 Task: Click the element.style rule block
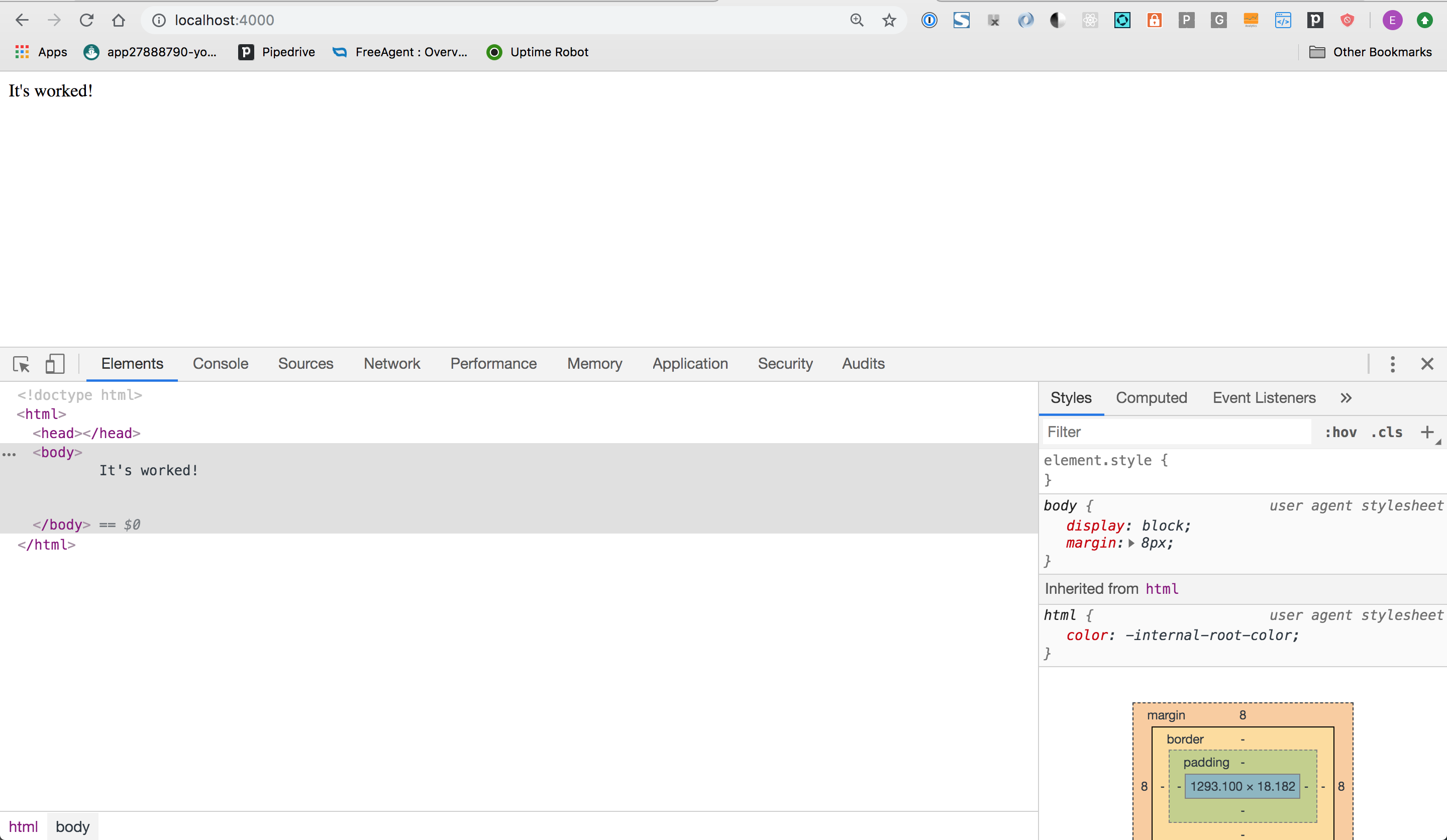[1242, 470]
